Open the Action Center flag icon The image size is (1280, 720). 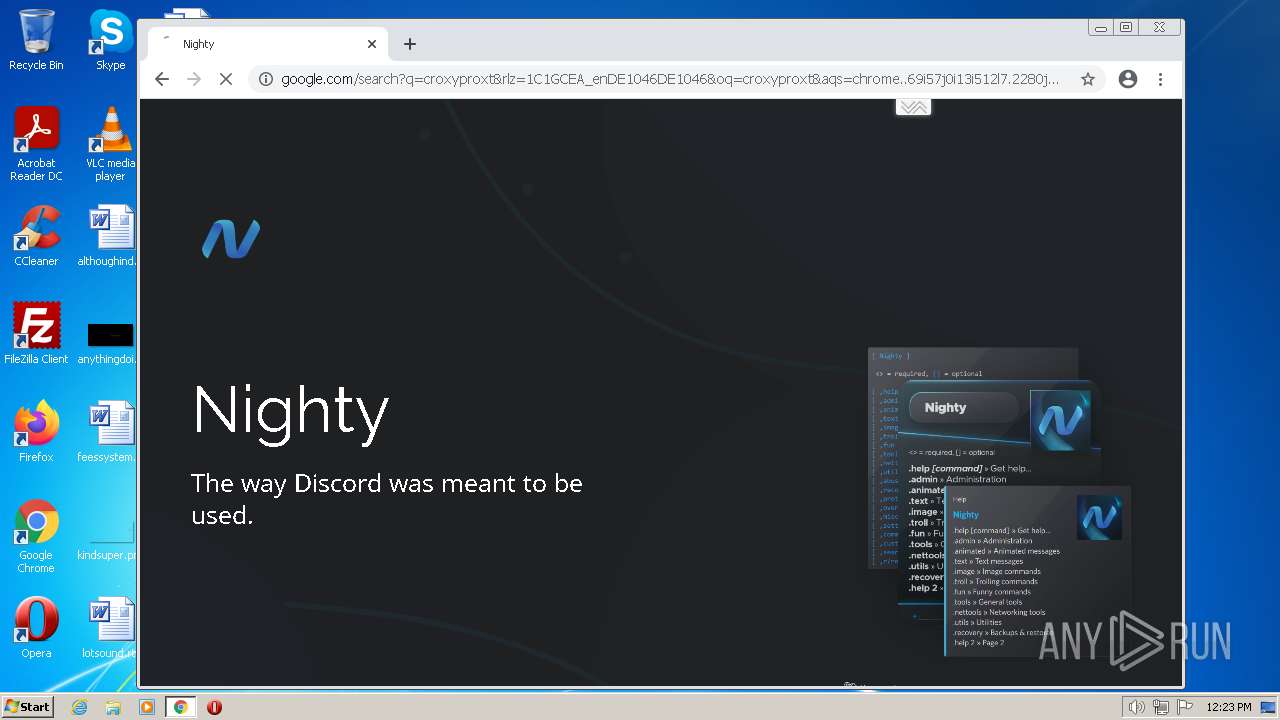[x=1185, y=707]
